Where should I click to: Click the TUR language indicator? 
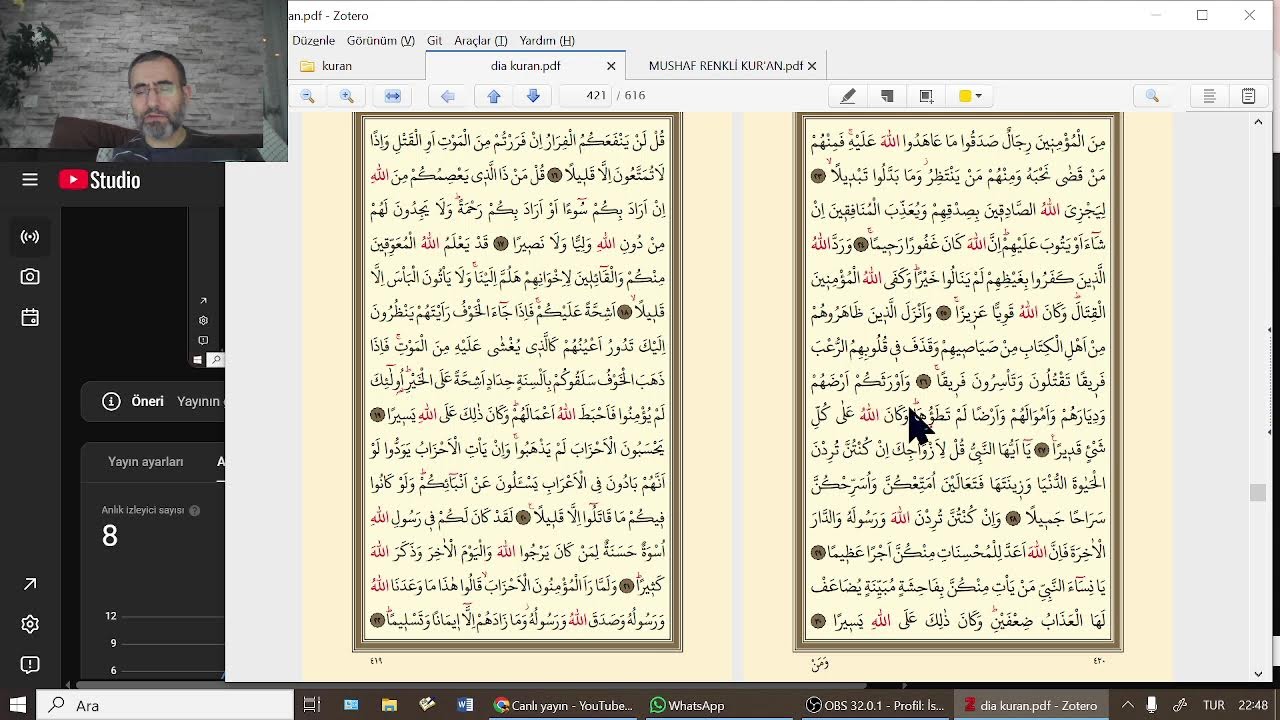click(1214, 705)
